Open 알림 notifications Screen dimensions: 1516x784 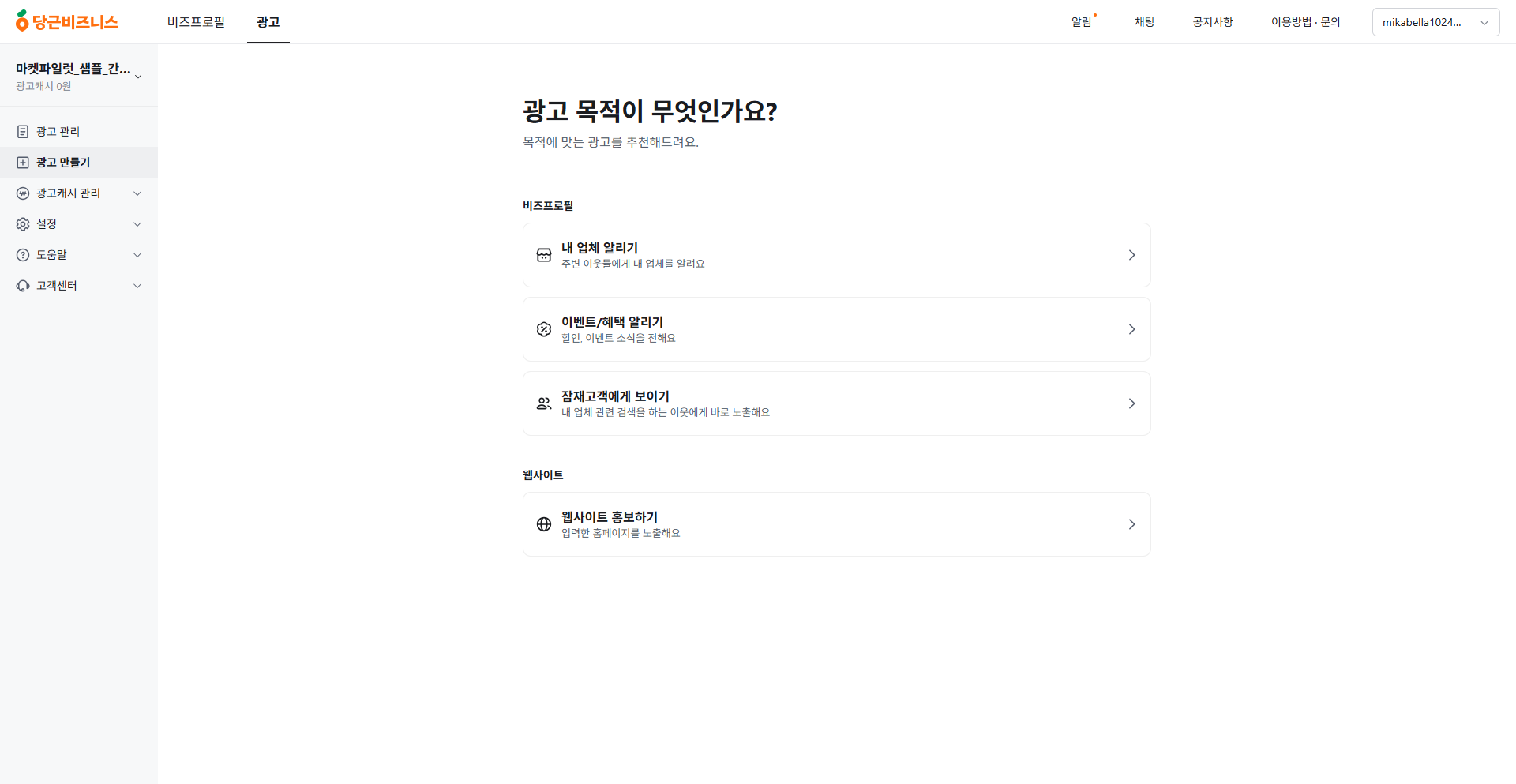[1082, 22]
